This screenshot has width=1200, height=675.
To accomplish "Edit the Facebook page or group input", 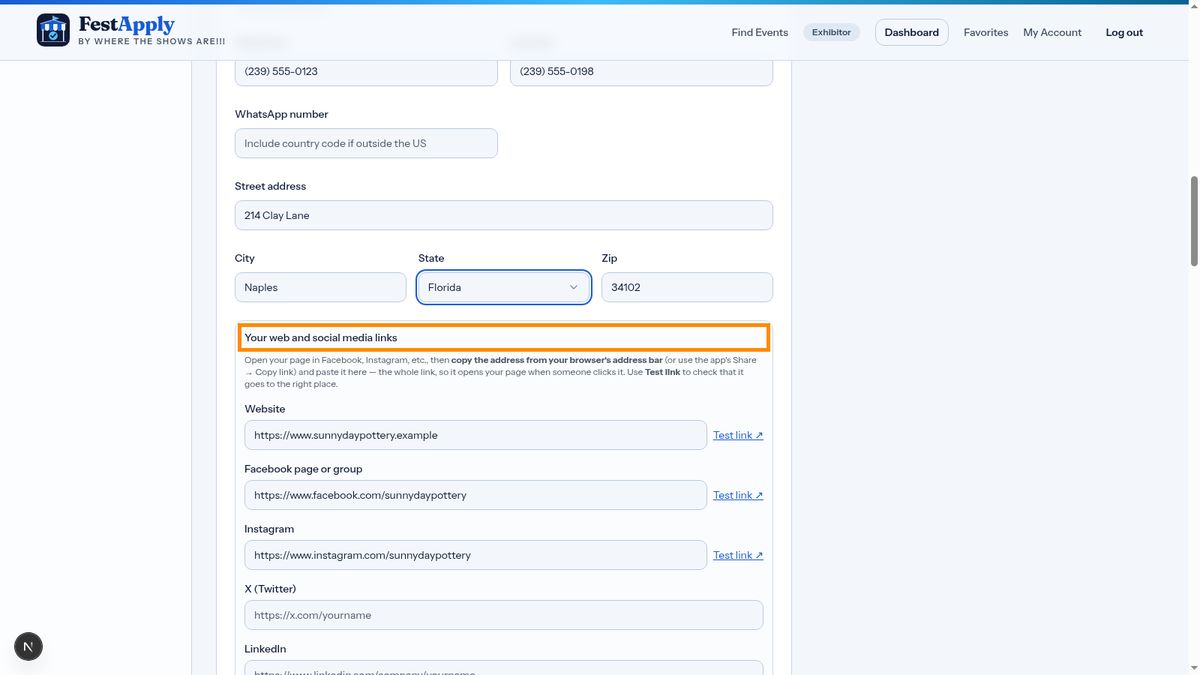I will 476,495.
